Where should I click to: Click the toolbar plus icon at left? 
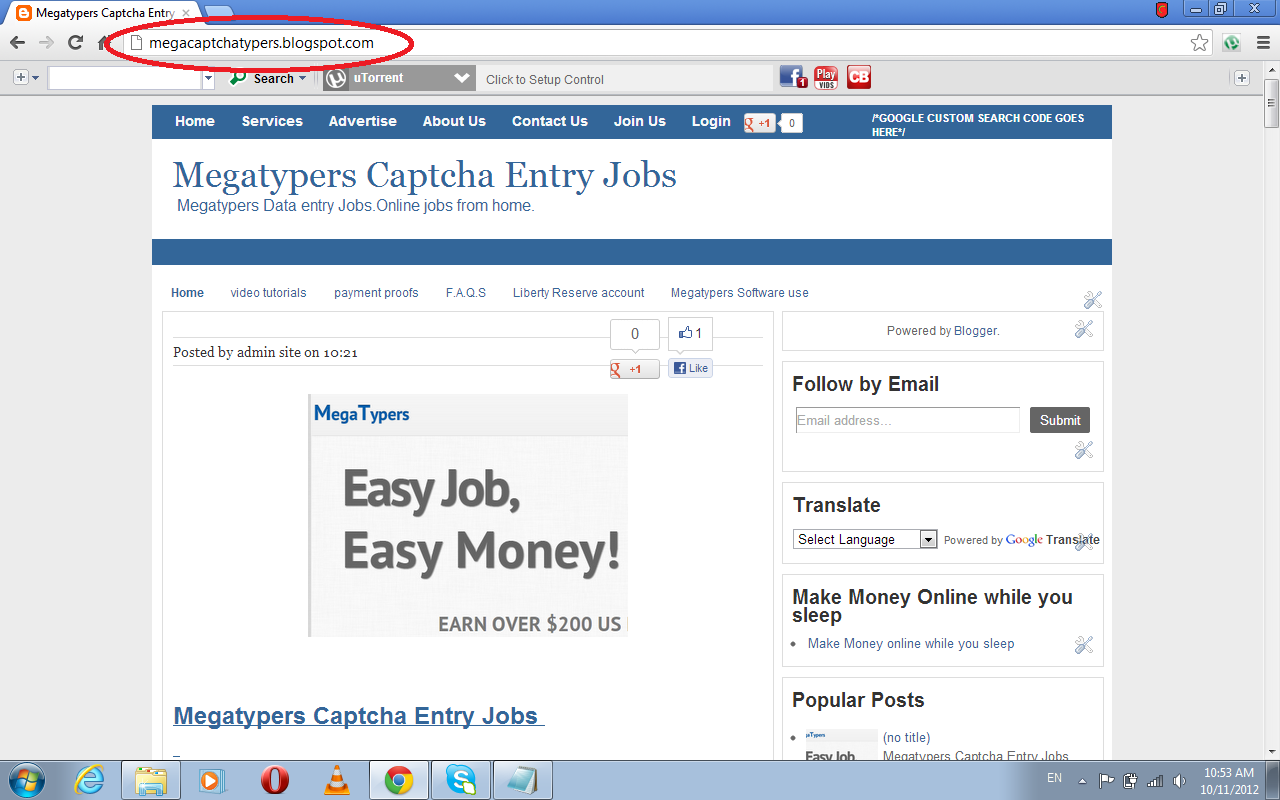pyautogui.click(x=21, y=78)
